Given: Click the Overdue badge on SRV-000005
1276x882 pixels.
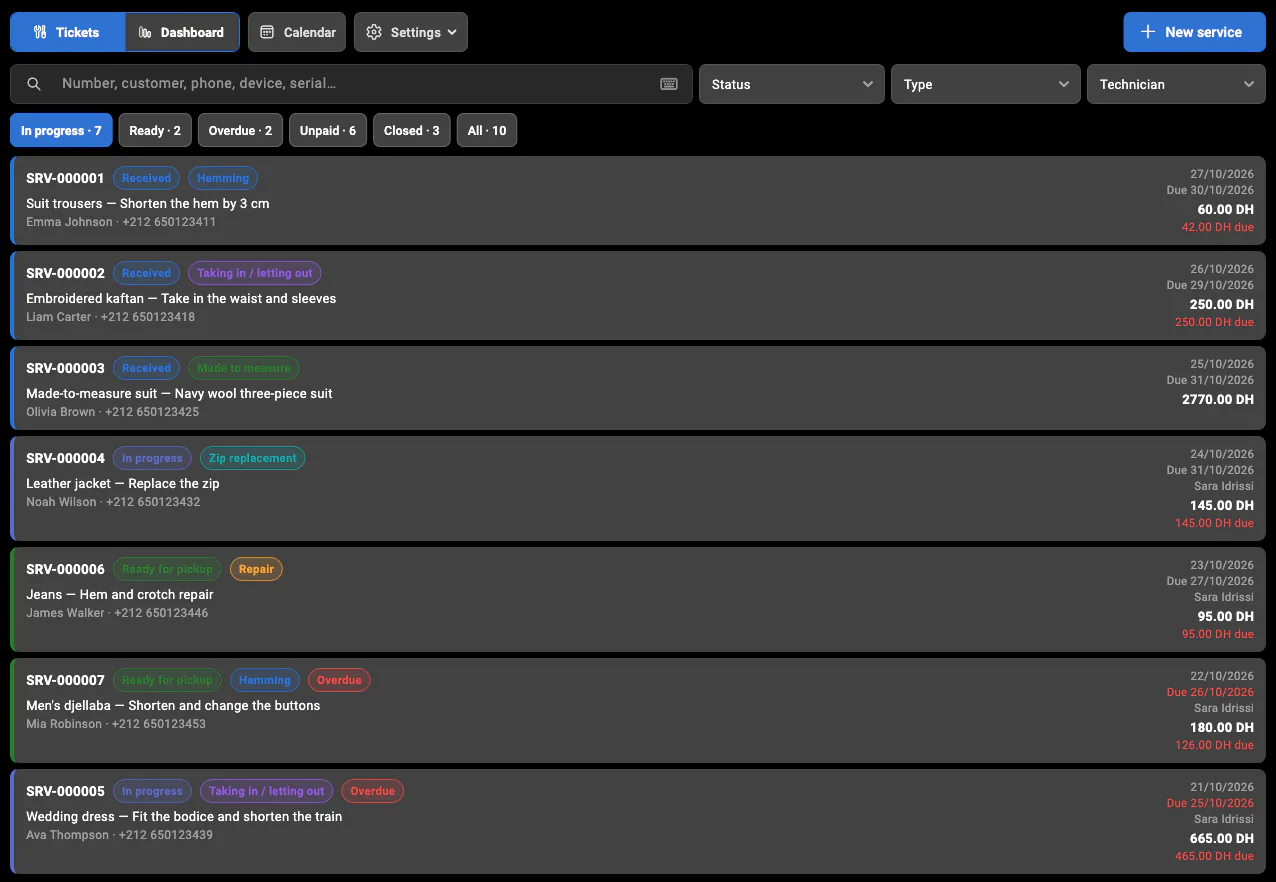Looking at the screenshot, I should click(x=373, y=791).
